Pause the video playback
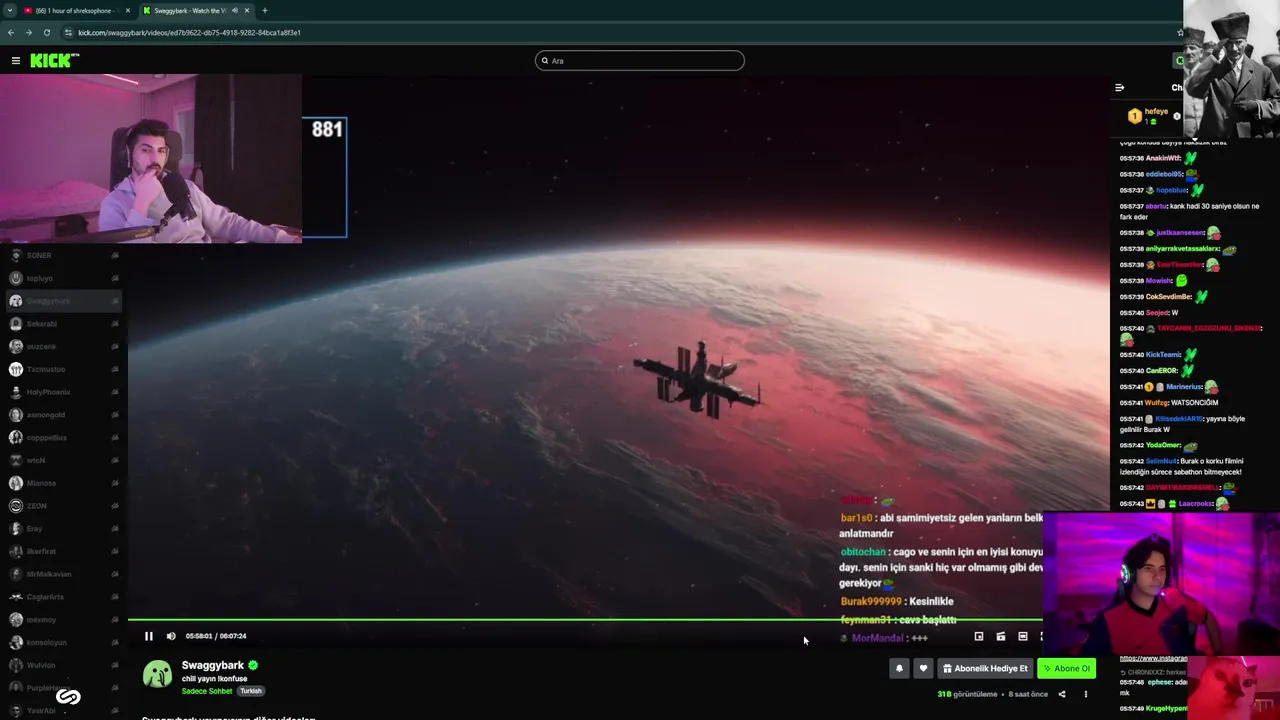This screenshot has width=1280, height=720. coord(149,636)
